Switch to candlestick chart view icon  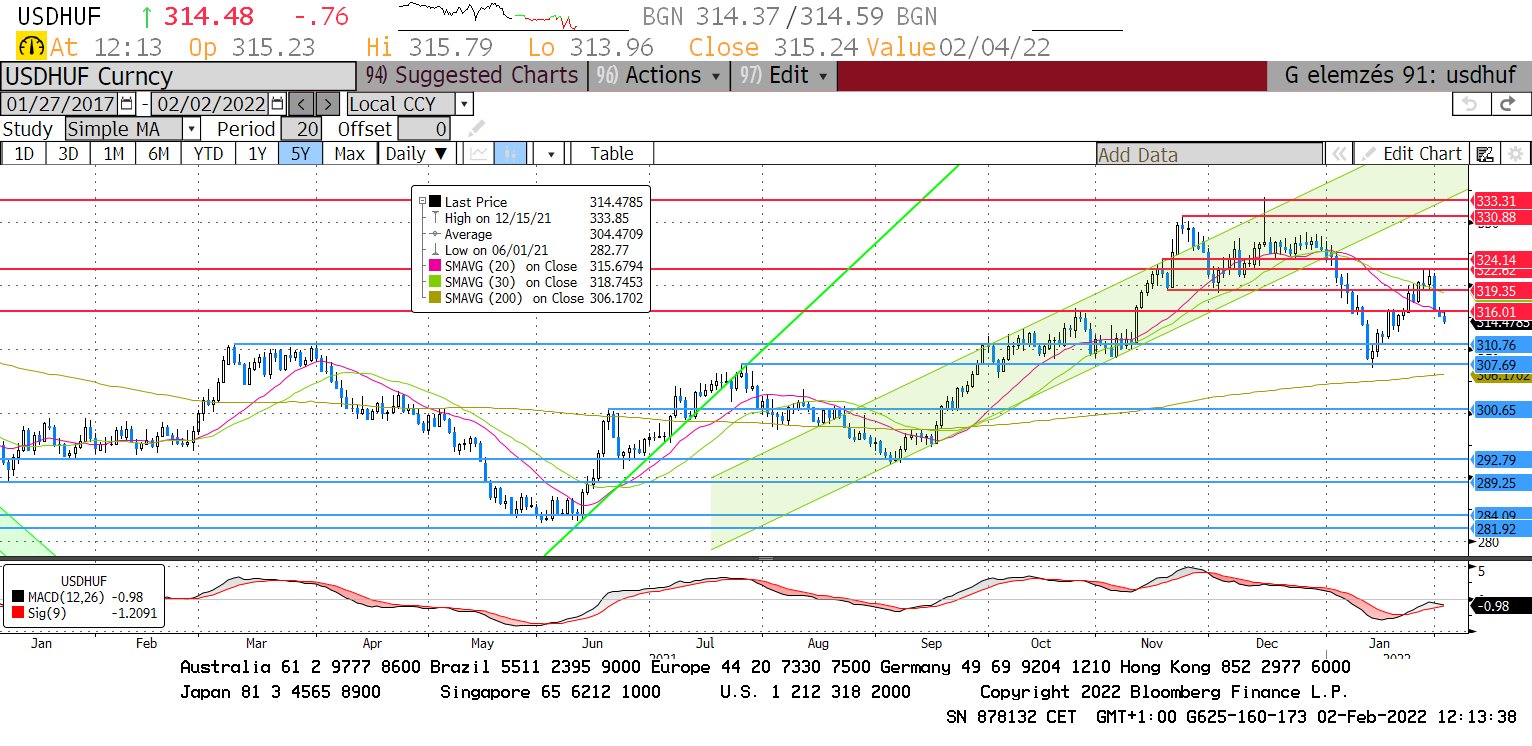510,154
